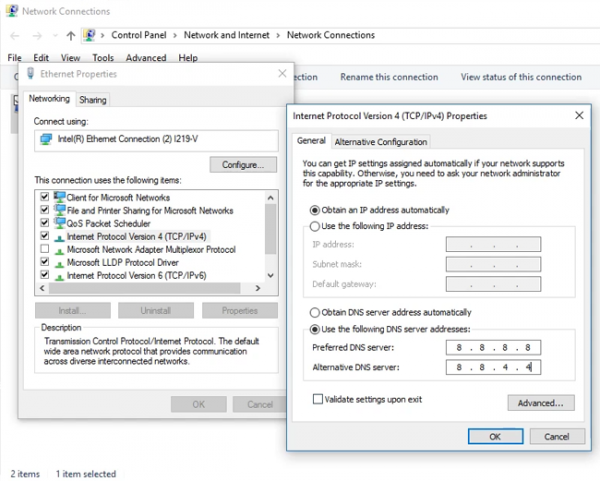The width and height of the screenshot is (600, 481).
Task: Open the File menu
Action: tap(15, 58)
